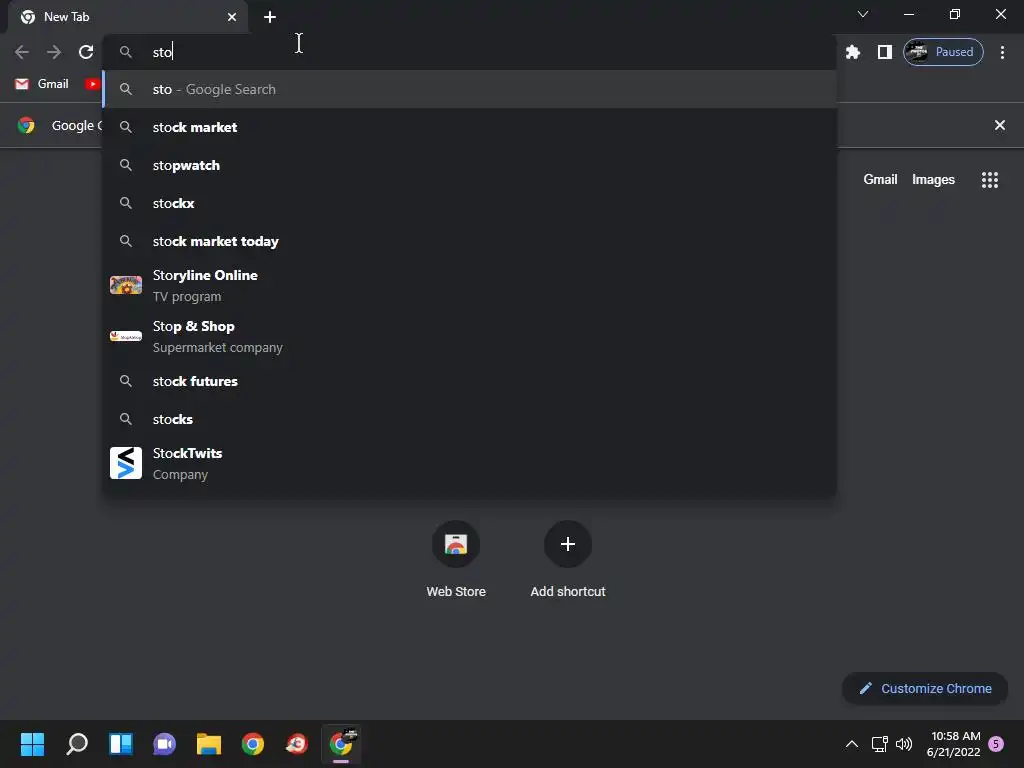Open the clock and date flyout

953,744
